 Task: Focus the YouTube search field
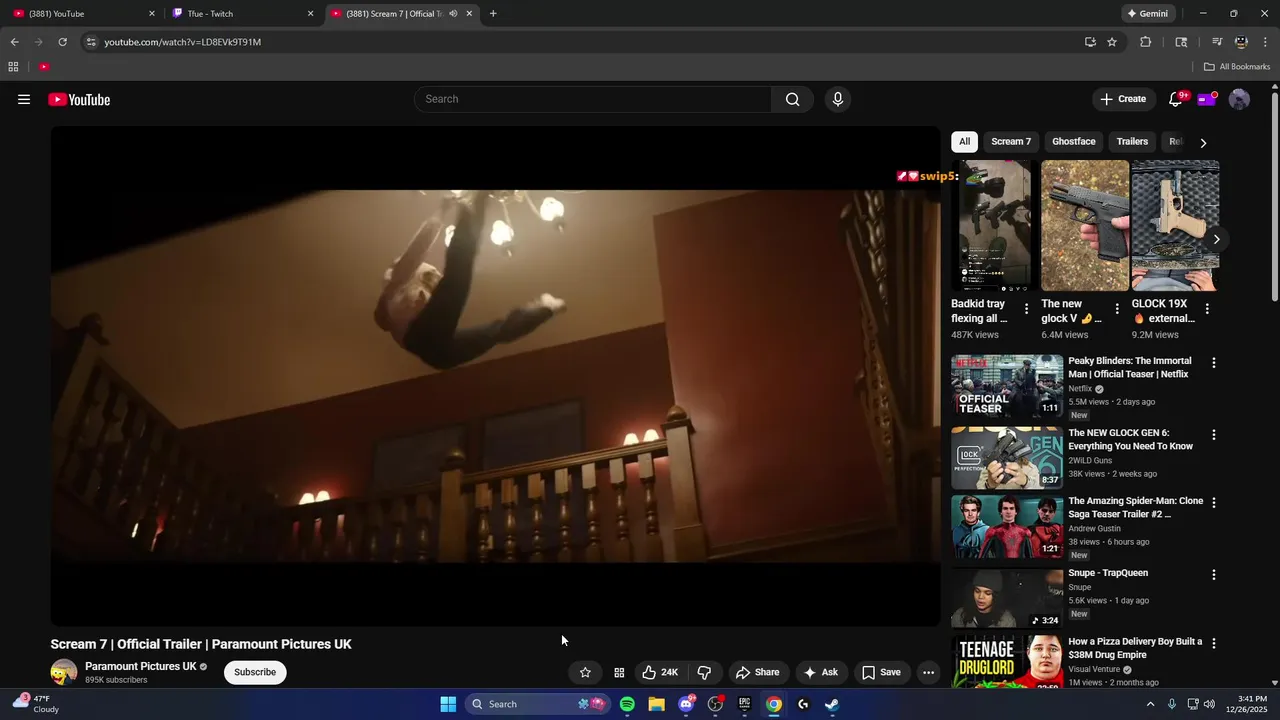tap(592, 99)
